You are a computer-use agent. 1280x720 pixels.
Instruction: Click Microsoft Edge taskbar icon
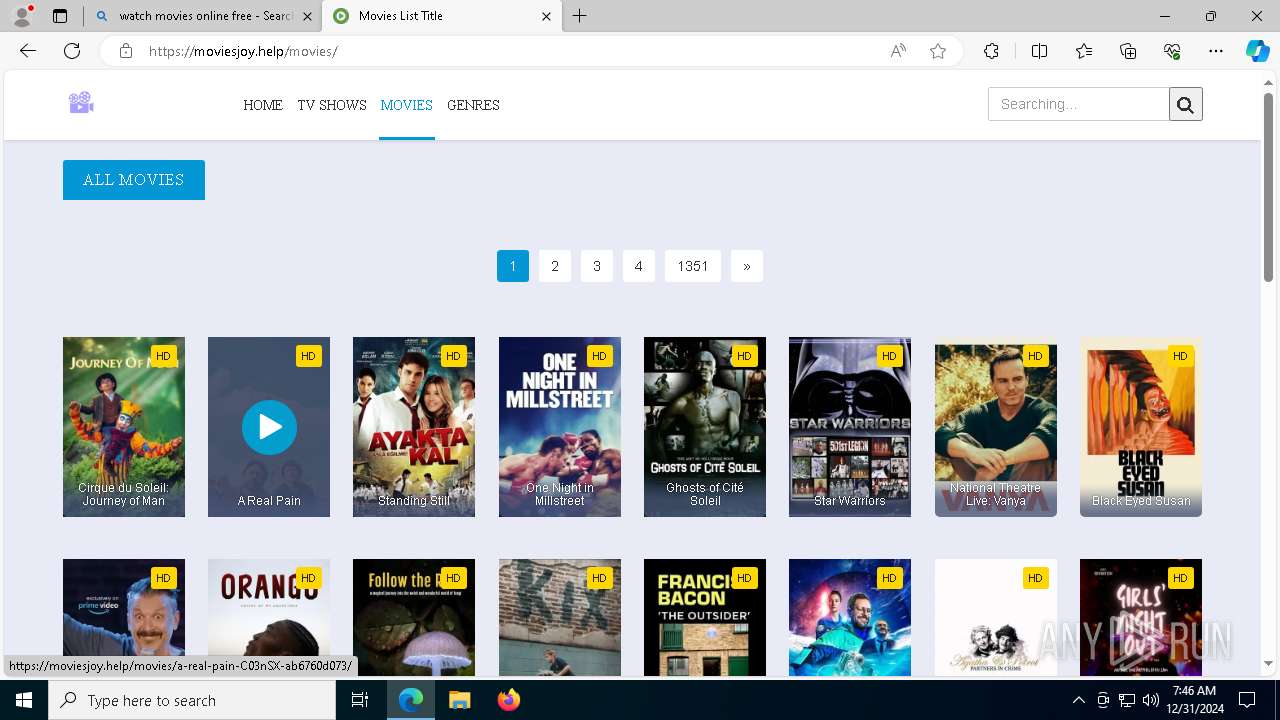point(411,700)
